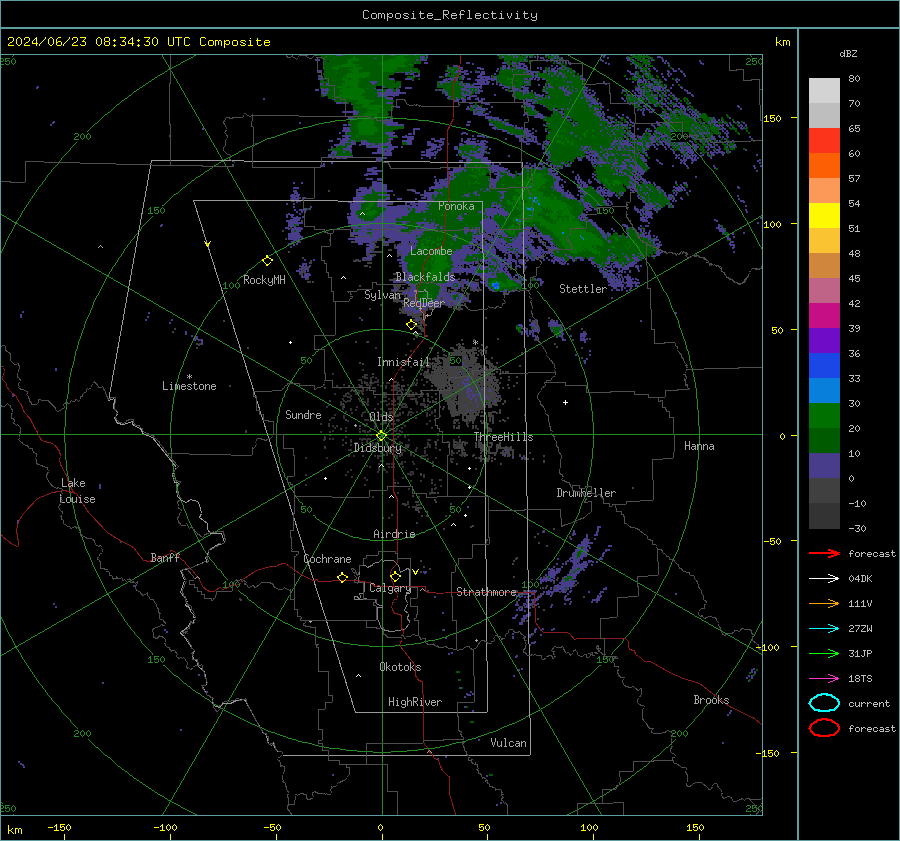Click the orange 111V arrow icon
The height and width of the screenshot is (841, 900).
(824, 603)
